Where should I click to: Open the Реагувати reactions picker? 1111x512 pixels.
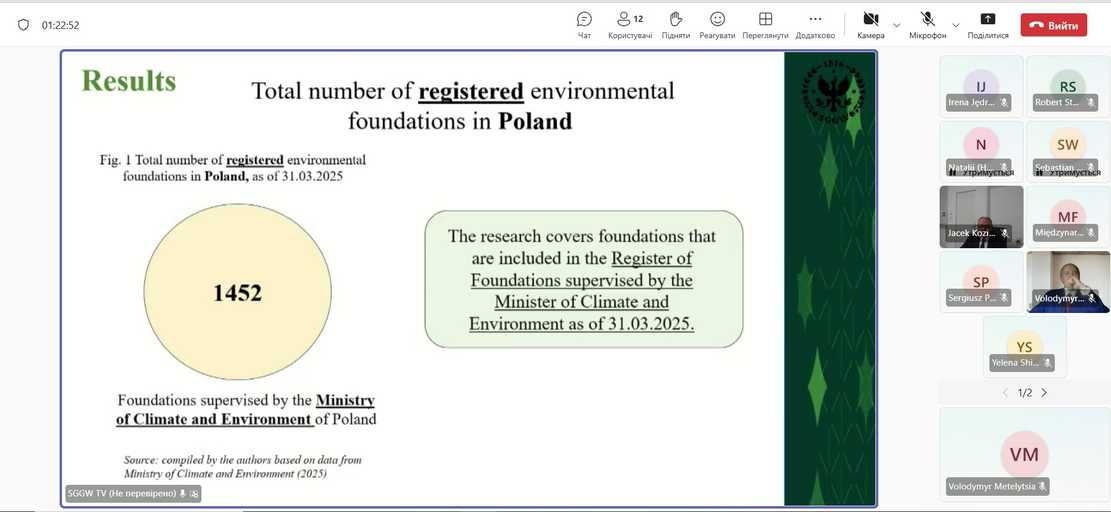(x=717, y=24)
